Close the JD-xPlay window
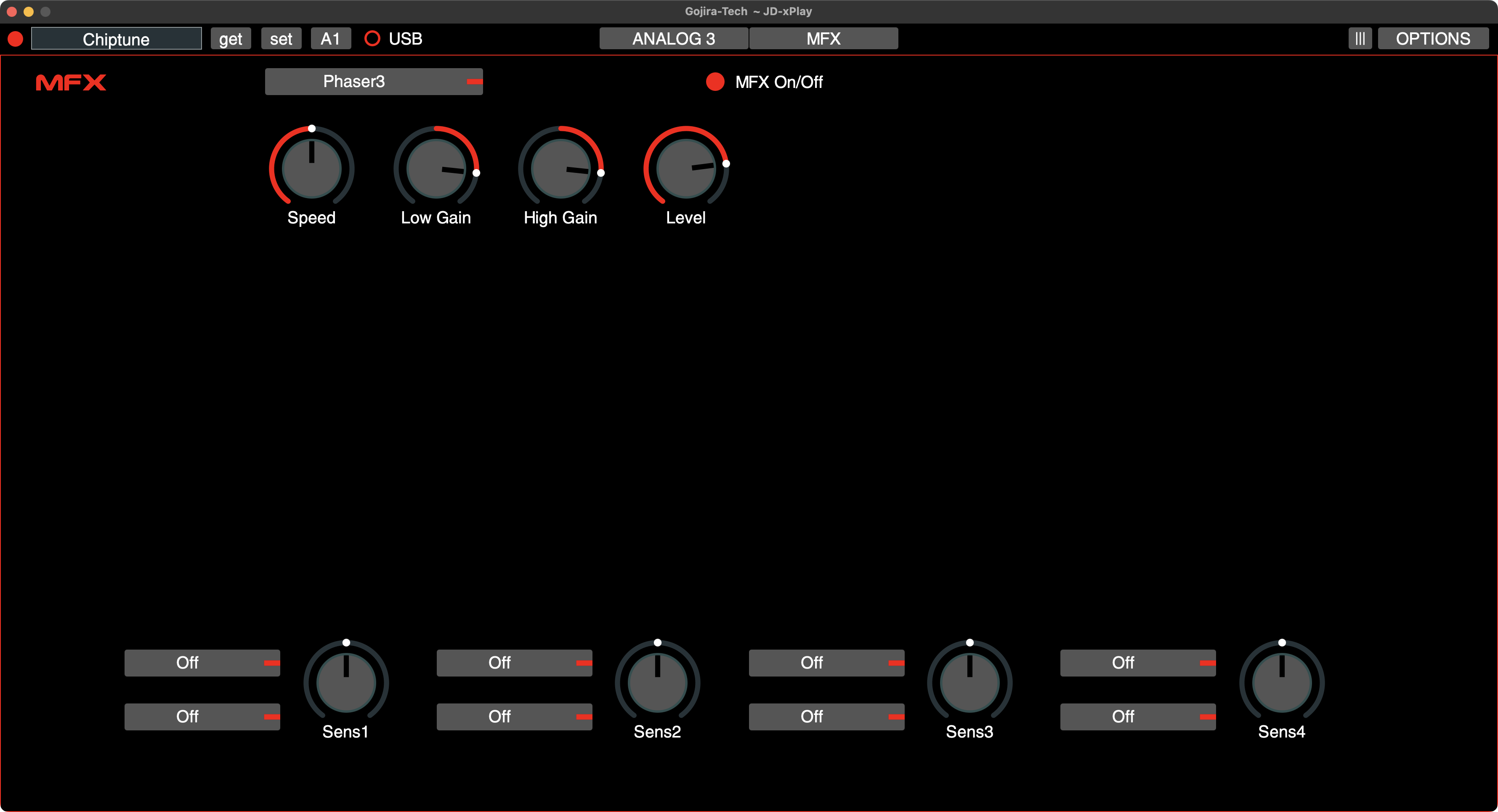The height and width of the screenshot is (812, 1498). coord(12,12)
